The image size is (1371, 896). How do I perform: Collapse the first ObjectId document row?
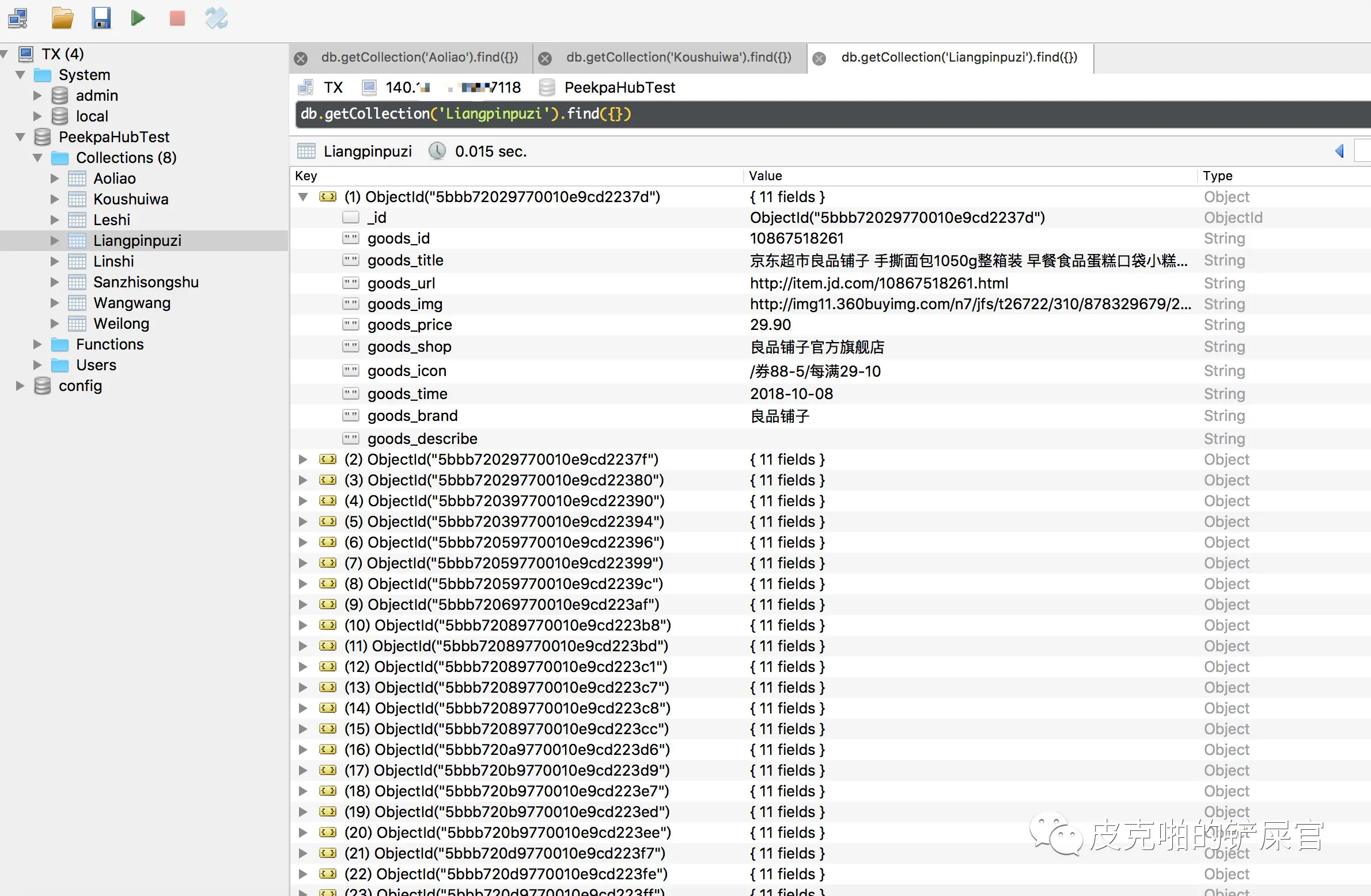tap(303, 197)
